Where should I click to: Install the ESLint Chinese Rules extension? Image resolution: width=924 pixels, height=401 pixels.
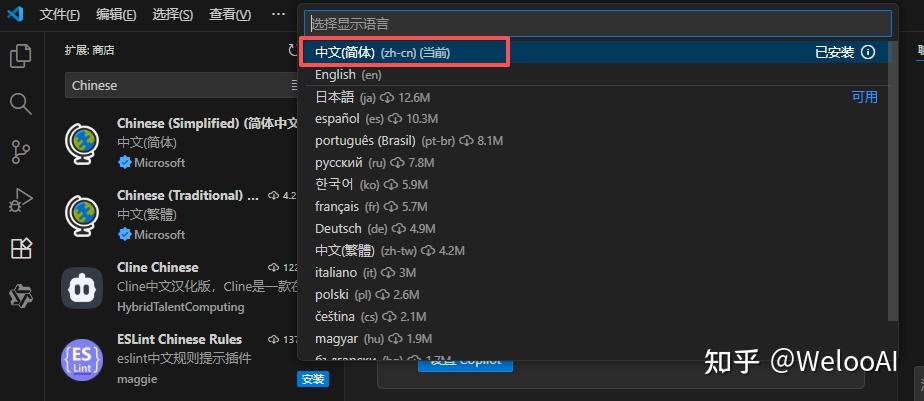click(x=313, y=379)
